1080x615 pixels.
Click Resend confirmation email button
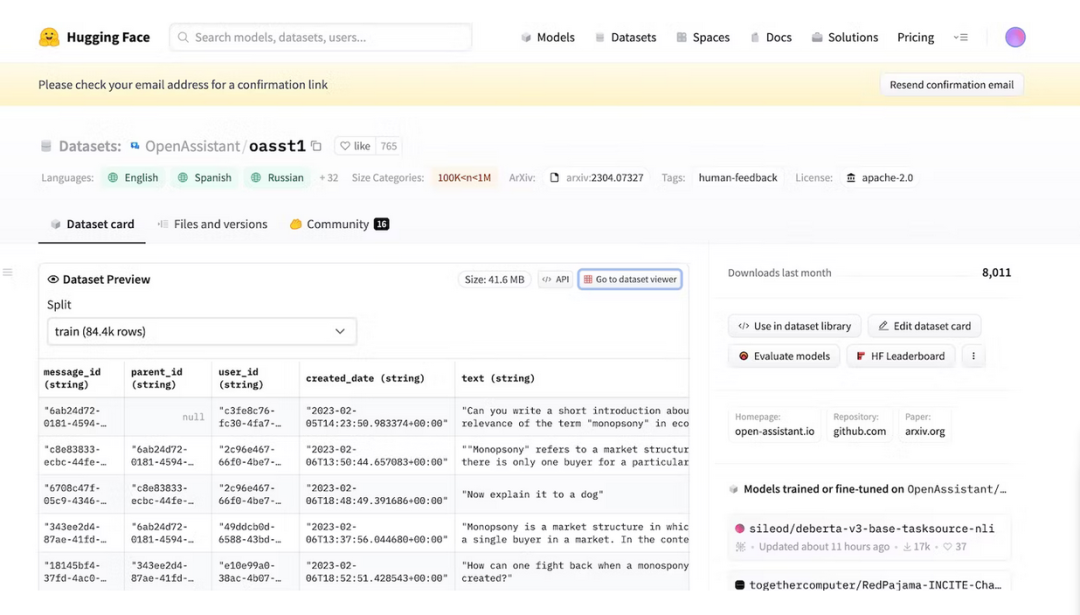[x=951, y=85]
